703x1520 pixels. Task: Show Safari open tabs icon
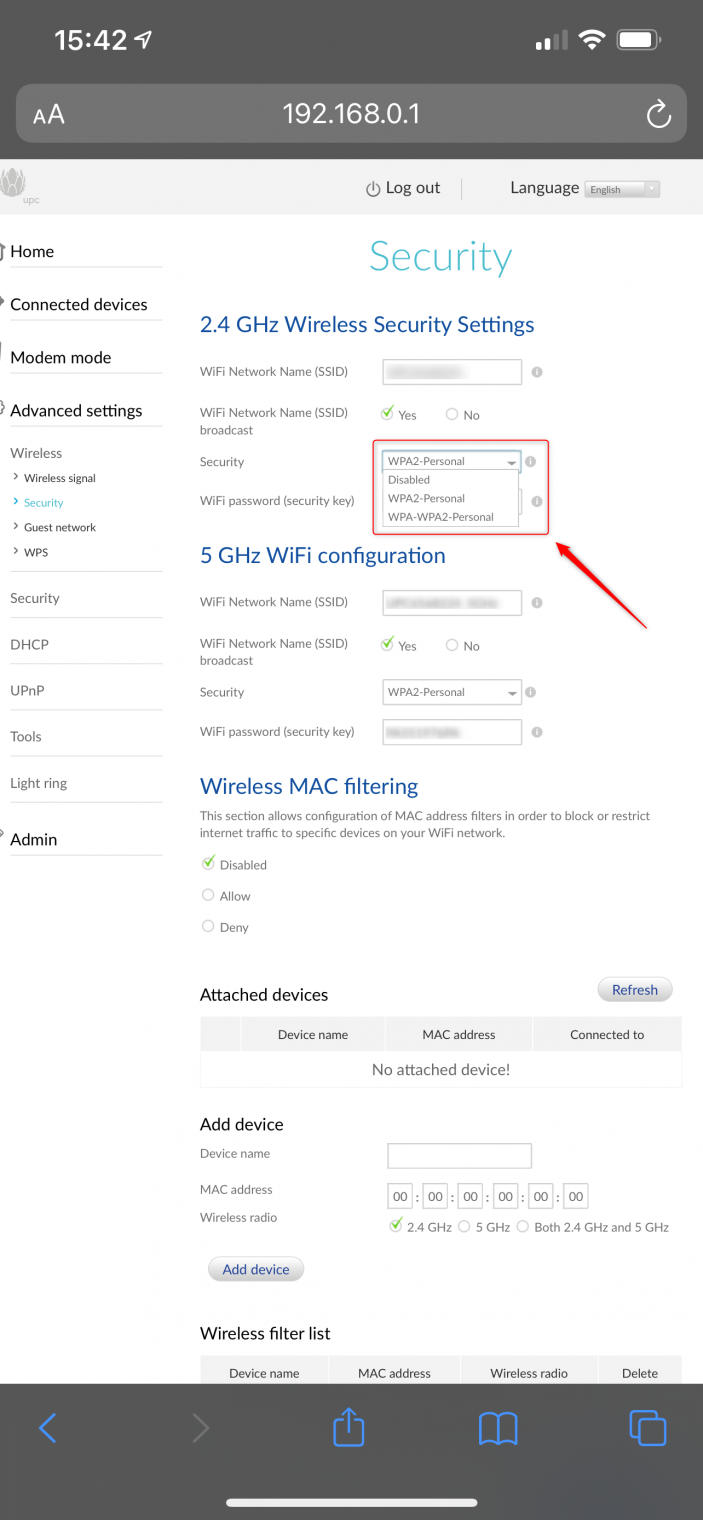click(647, 1427)
